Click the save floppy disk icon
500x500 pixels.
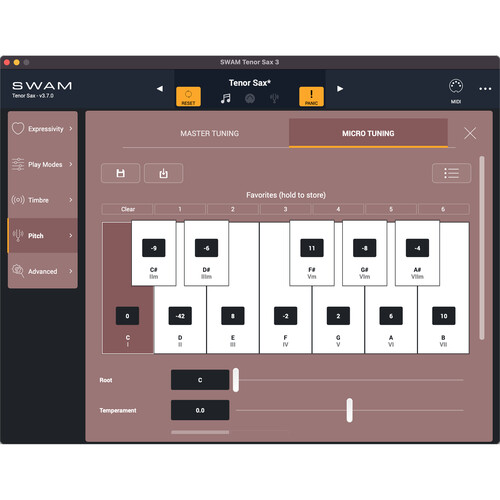[x=120, y=173]
